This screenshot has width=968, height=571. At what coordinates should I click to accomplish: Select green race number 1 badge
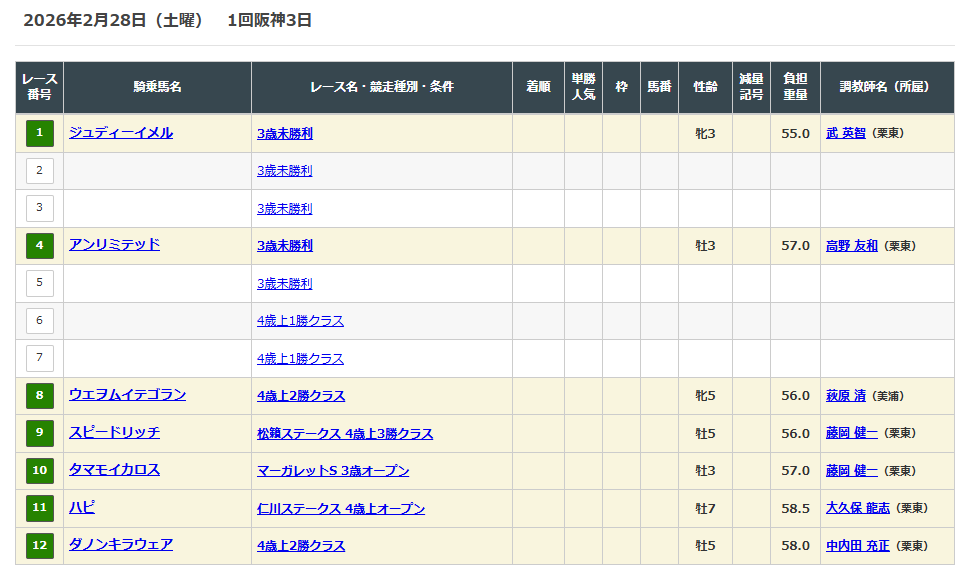(40, 133)
